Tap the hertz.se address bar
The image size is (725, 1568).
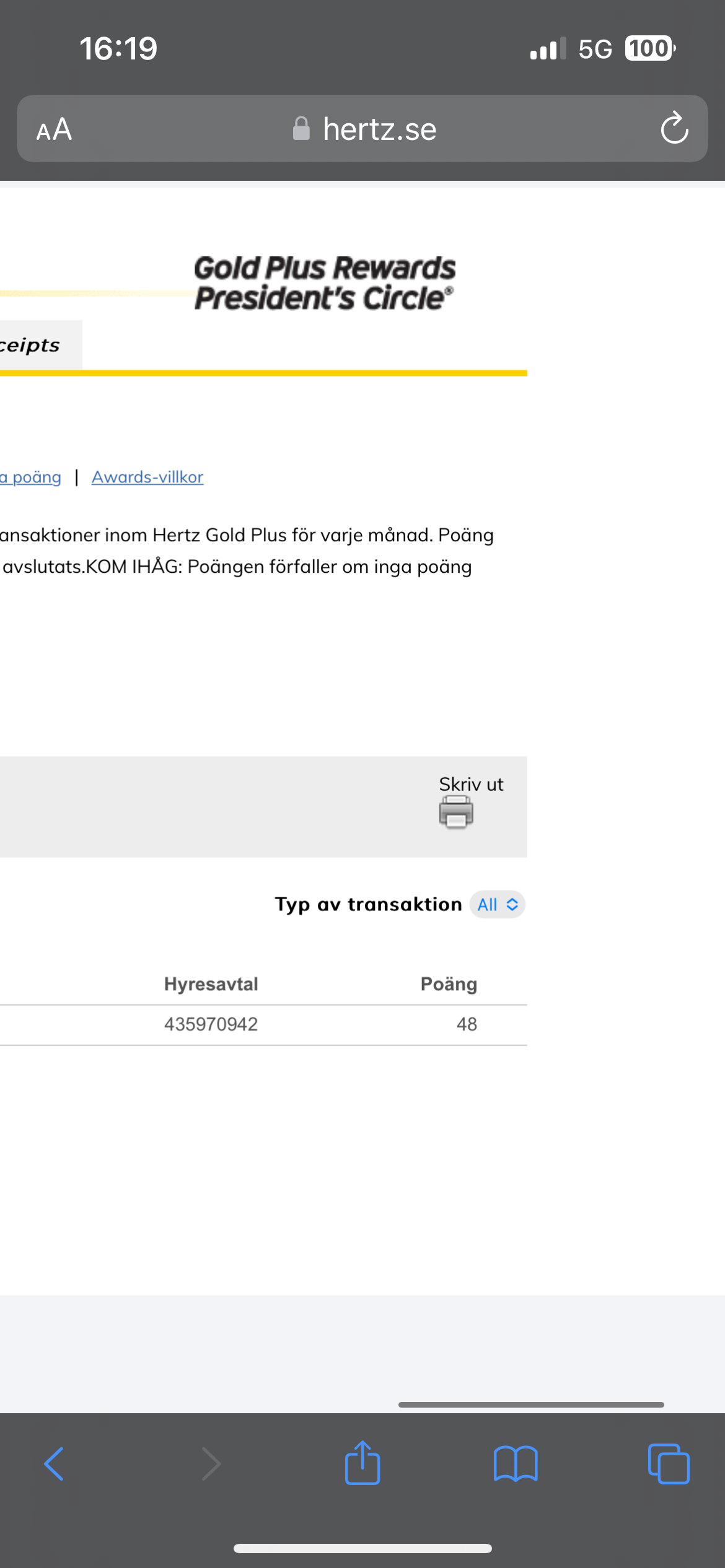[x=379, y=129]
